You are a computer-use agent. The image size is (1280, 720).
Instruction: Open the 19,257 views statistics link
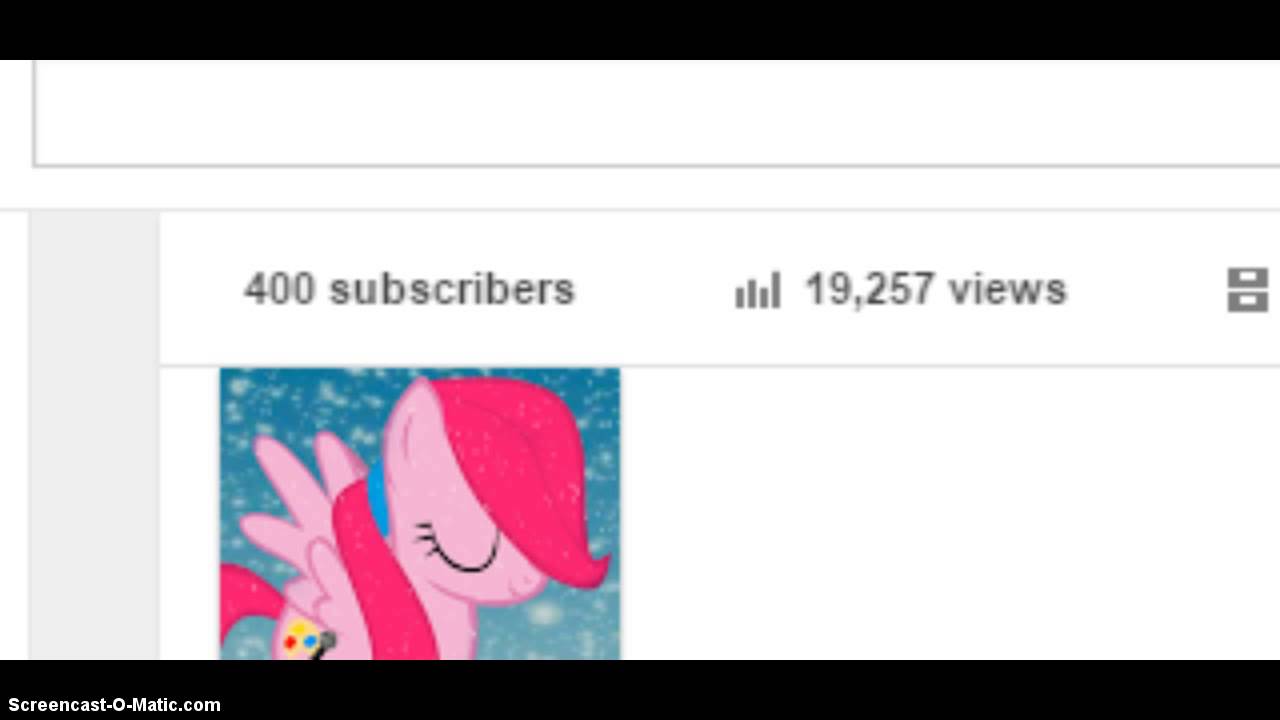click(901, 290)
